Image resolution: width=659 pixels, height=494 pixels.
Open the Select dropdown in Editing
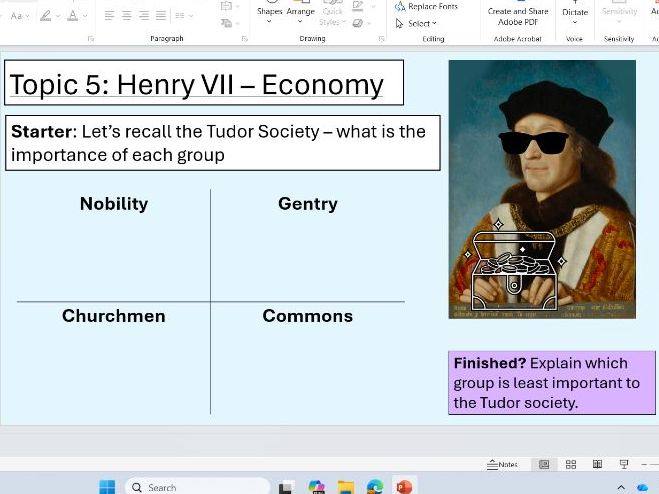416,24
